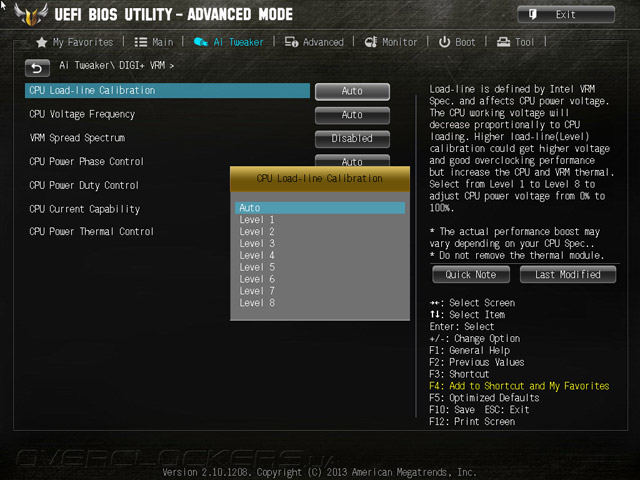Viewport: 640px width, 480px height.
Task: Open CPU Voltage Frequency Auto dropdown
Action: pyautogui.click(x=352, y=115)
